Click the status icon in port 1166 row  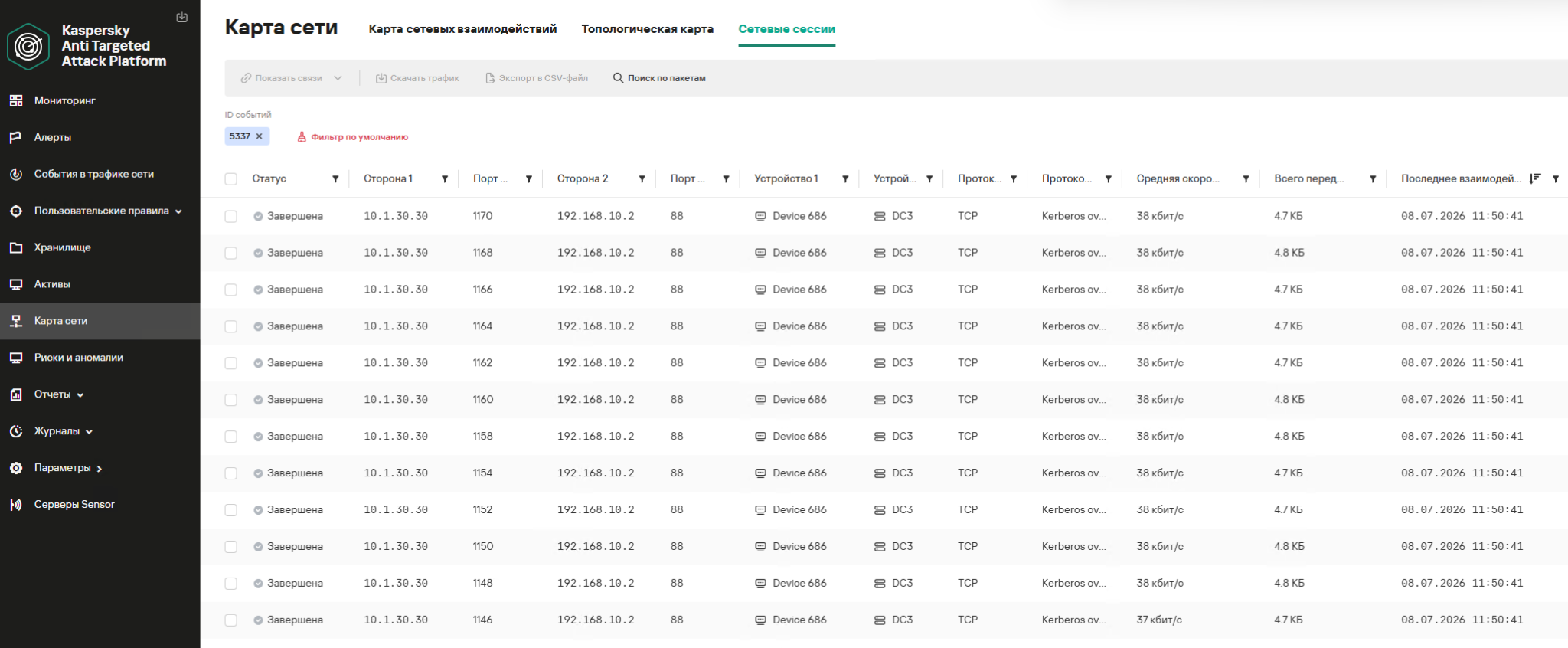pos(258,290)
